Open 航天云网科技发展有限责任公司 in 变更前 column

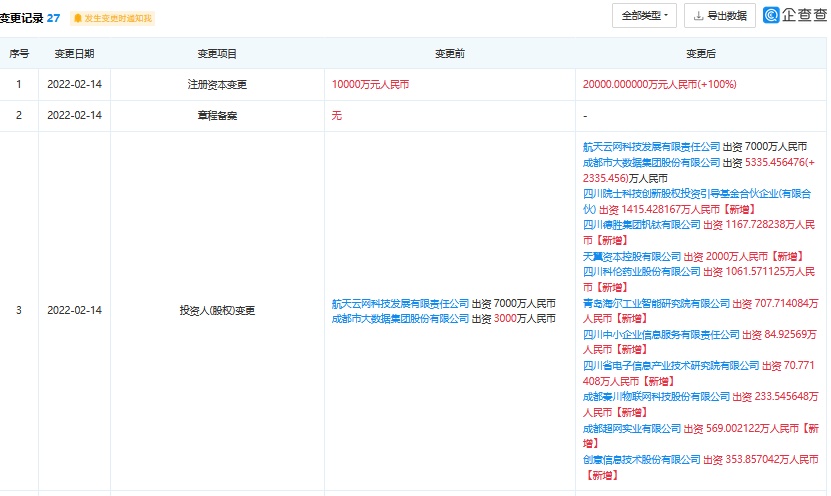pos(400,303)
